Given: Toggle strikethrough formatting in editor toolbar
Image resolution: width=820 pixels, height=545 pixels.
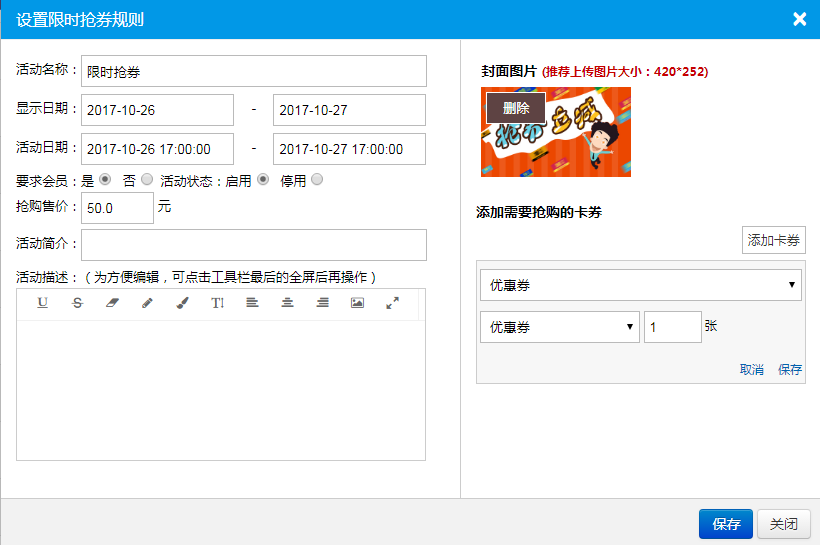Looking at the screenshot, I should (x=77, y=303).
